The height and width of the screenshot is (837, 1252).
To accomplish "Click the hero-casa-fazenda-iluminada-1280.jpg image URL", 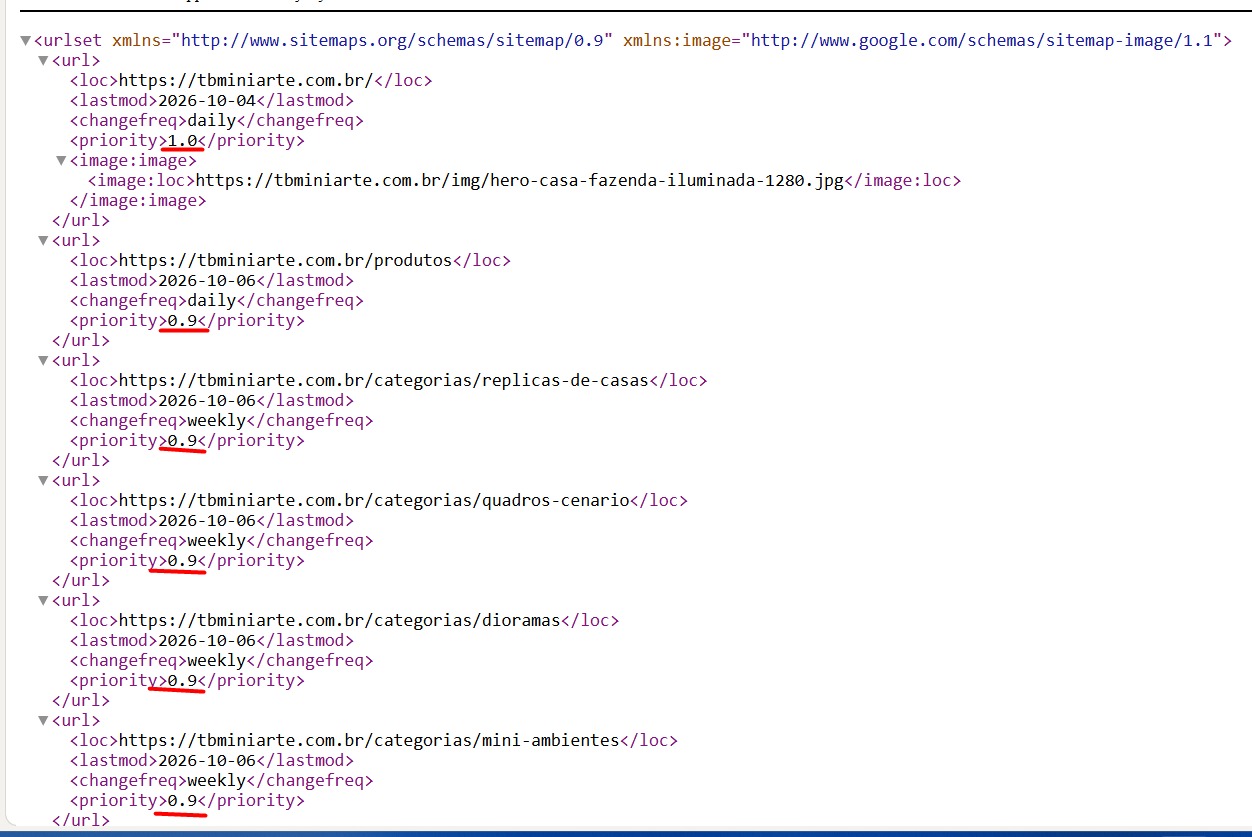I will point(520,180).
